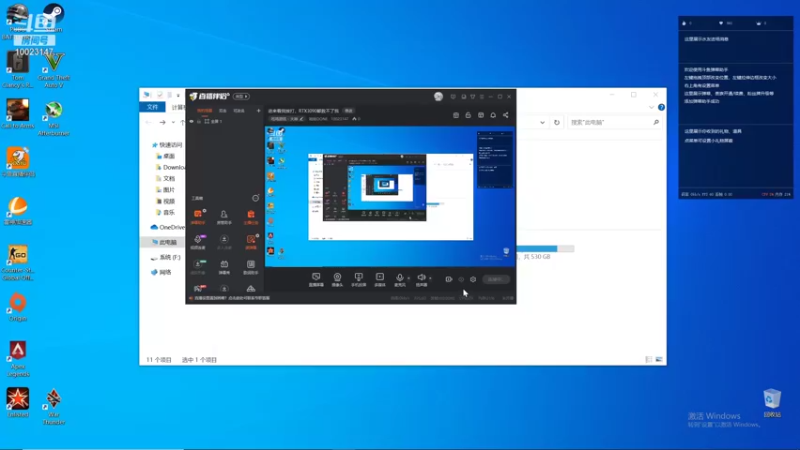The height and width of the screenshot is (450, 800).
Task: Select the phone screen cast source icon
Action: 359,279
